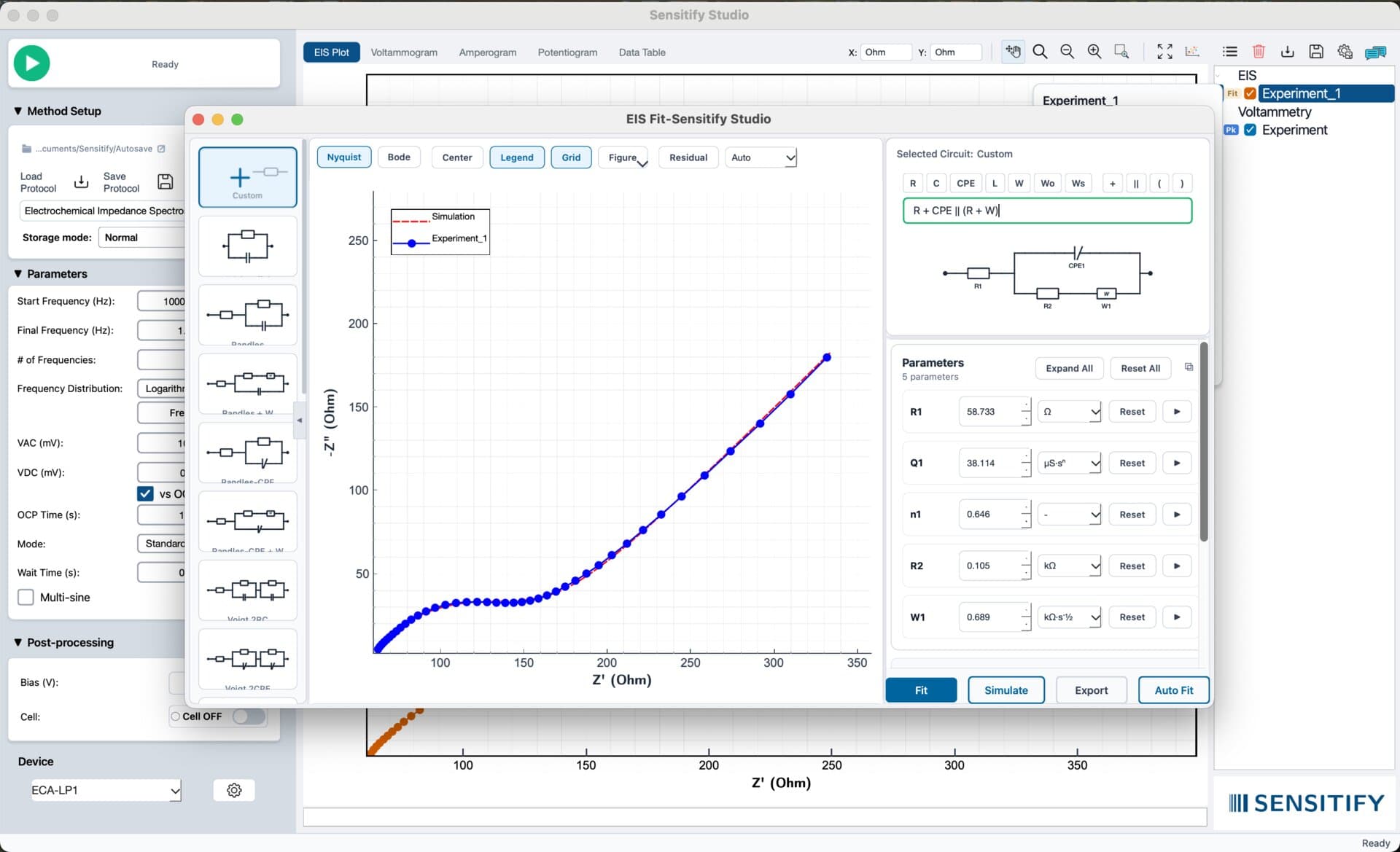This screenshot has height=852, width=1400.
Task: Open the Figure dropdown menu
Action: pyautogui.click(x=623, y=157)
